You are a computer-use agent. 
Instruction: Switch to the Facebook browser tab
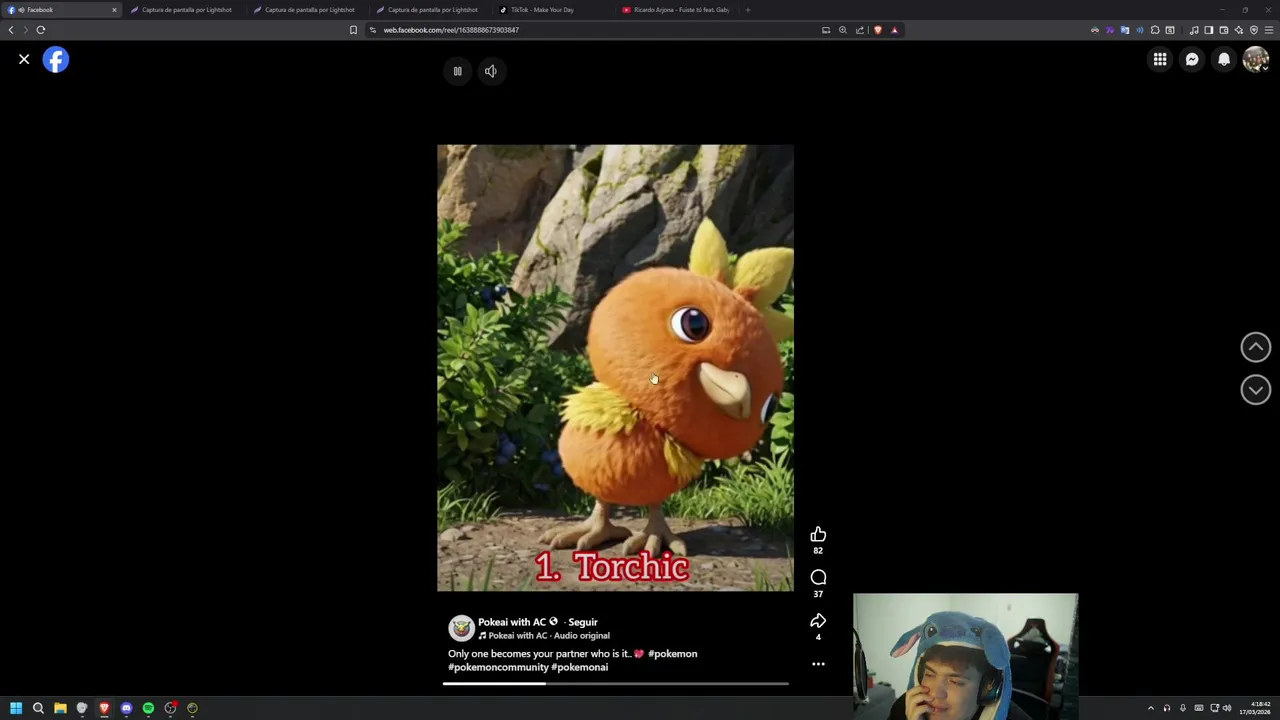tap(60, 10)
